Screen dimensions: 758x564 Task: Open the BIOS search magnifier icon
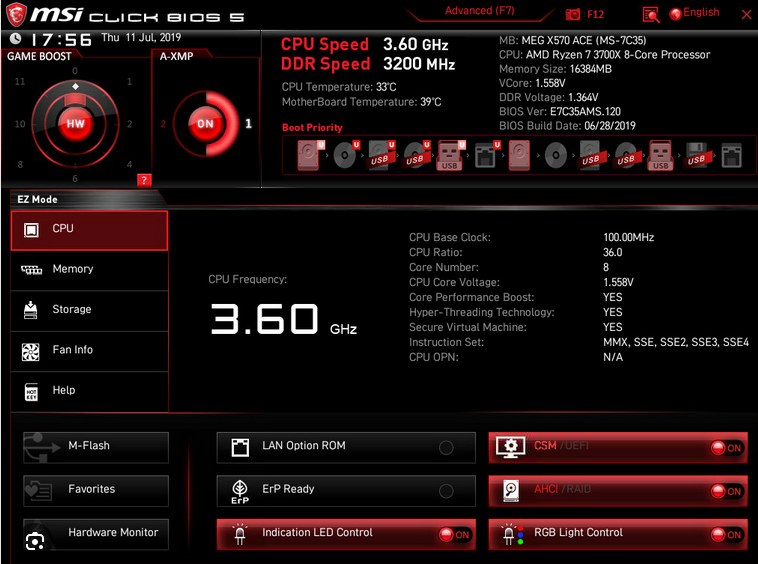(x=651, y=15)
